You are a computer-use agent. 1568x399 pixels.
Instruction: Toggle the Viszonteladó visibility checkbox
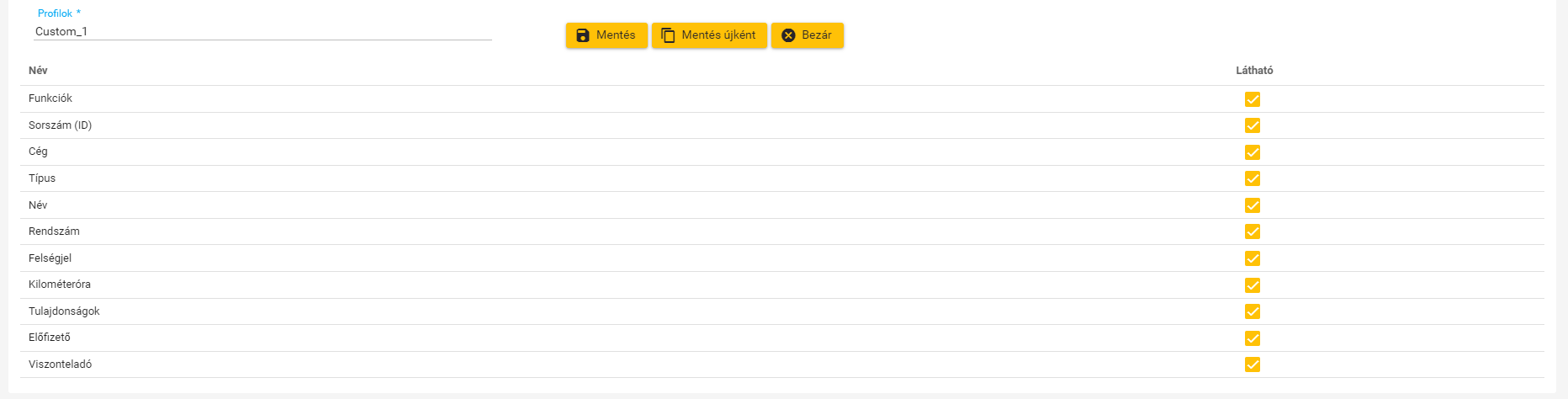[x=1253, y=364]
